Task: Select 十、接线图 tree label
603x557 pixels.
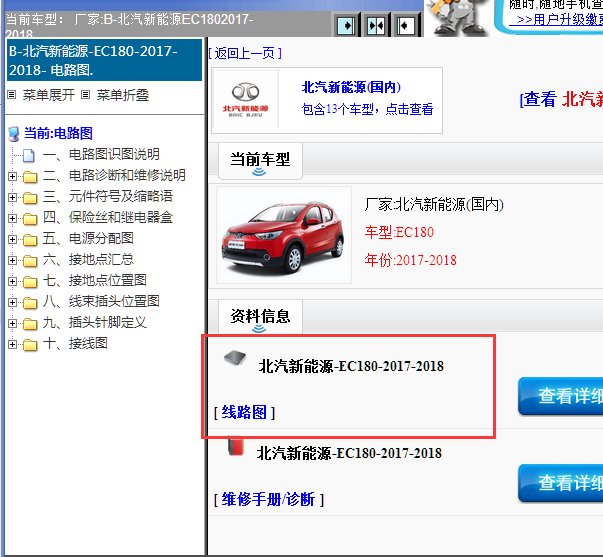Action: point(75,343)
